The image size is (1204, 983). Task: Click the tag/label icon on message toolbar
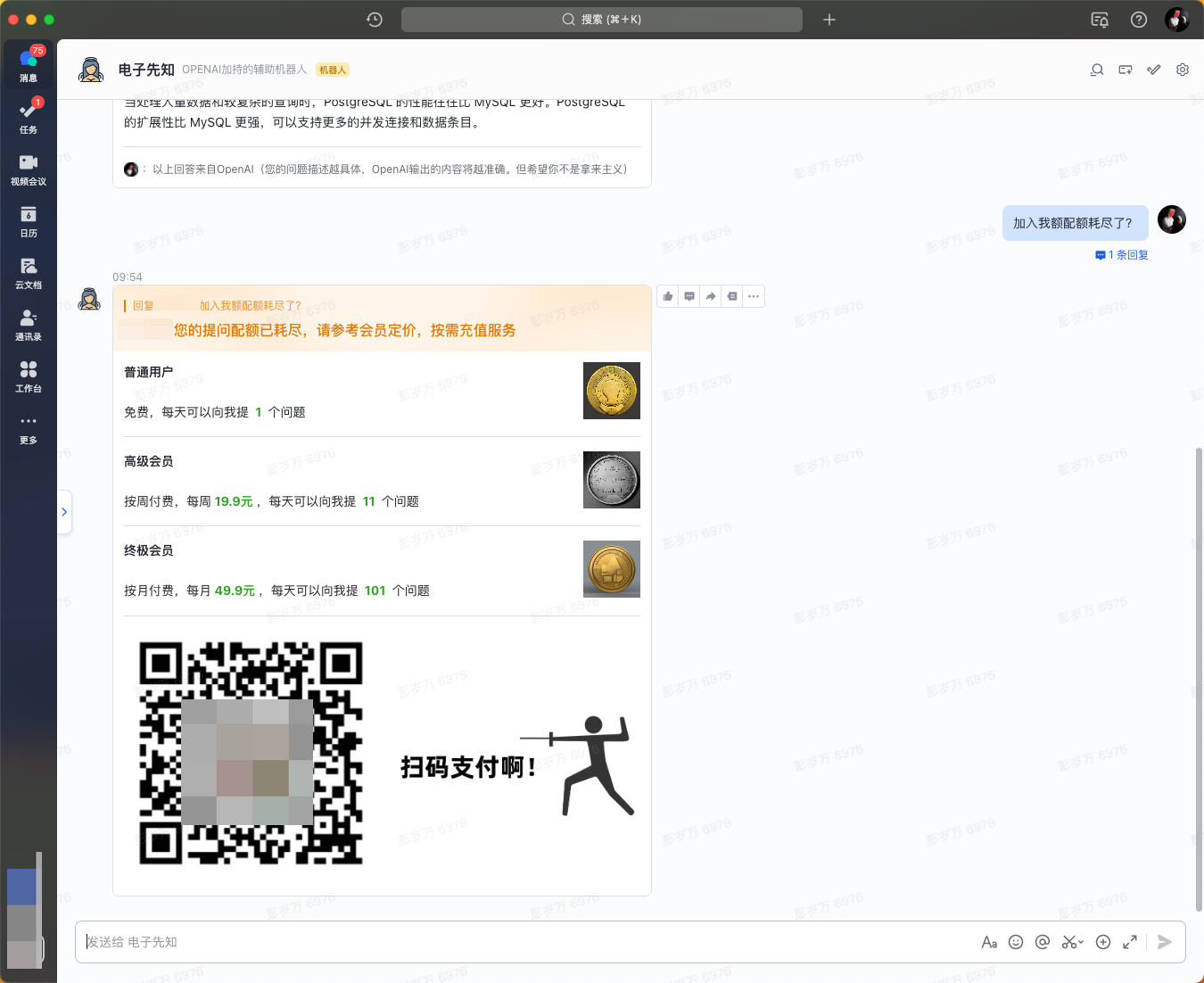tap(732, 296)
